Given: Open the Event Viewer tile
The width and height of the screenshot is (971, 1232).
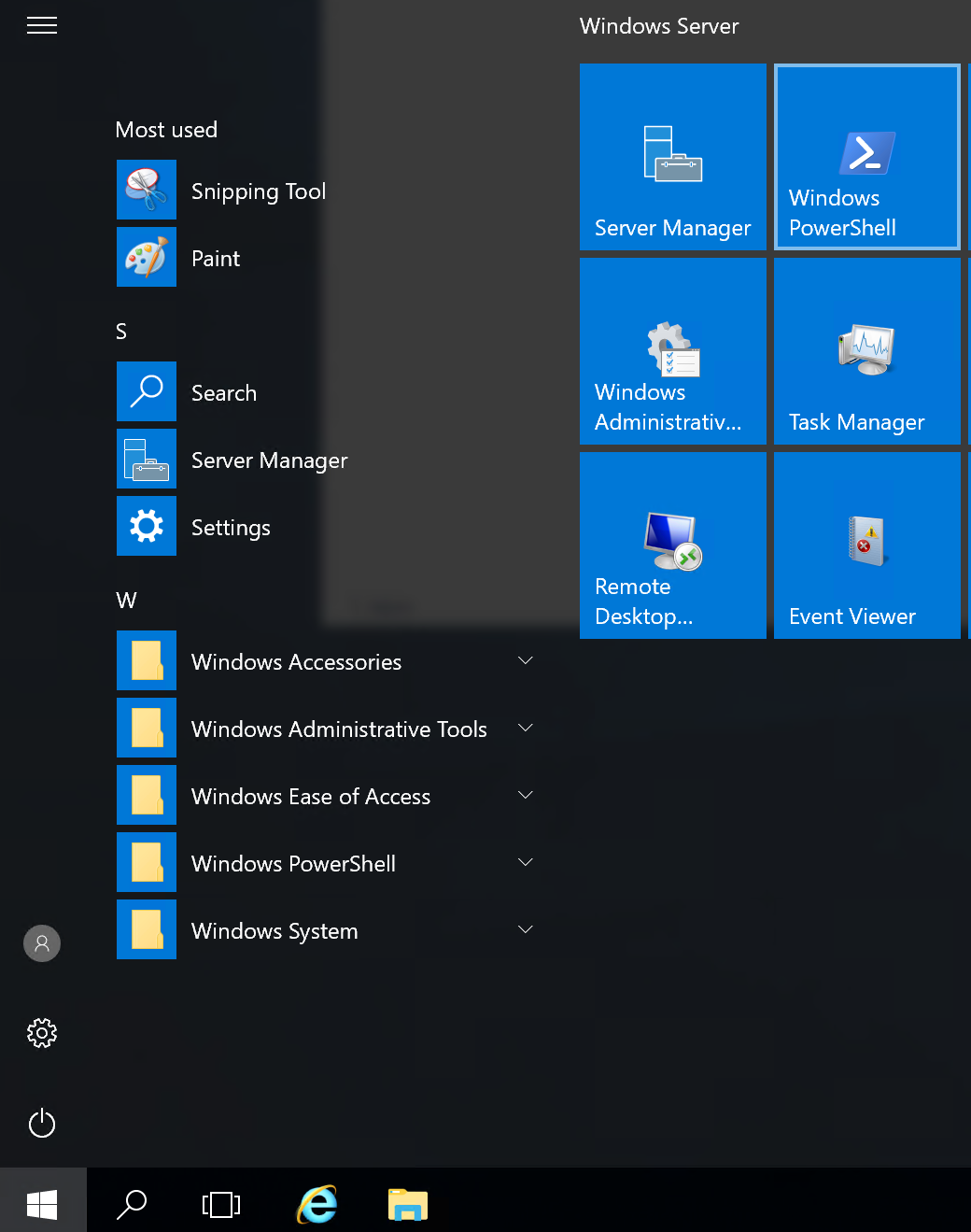Looking at the screenshot, I should [866, 545].
